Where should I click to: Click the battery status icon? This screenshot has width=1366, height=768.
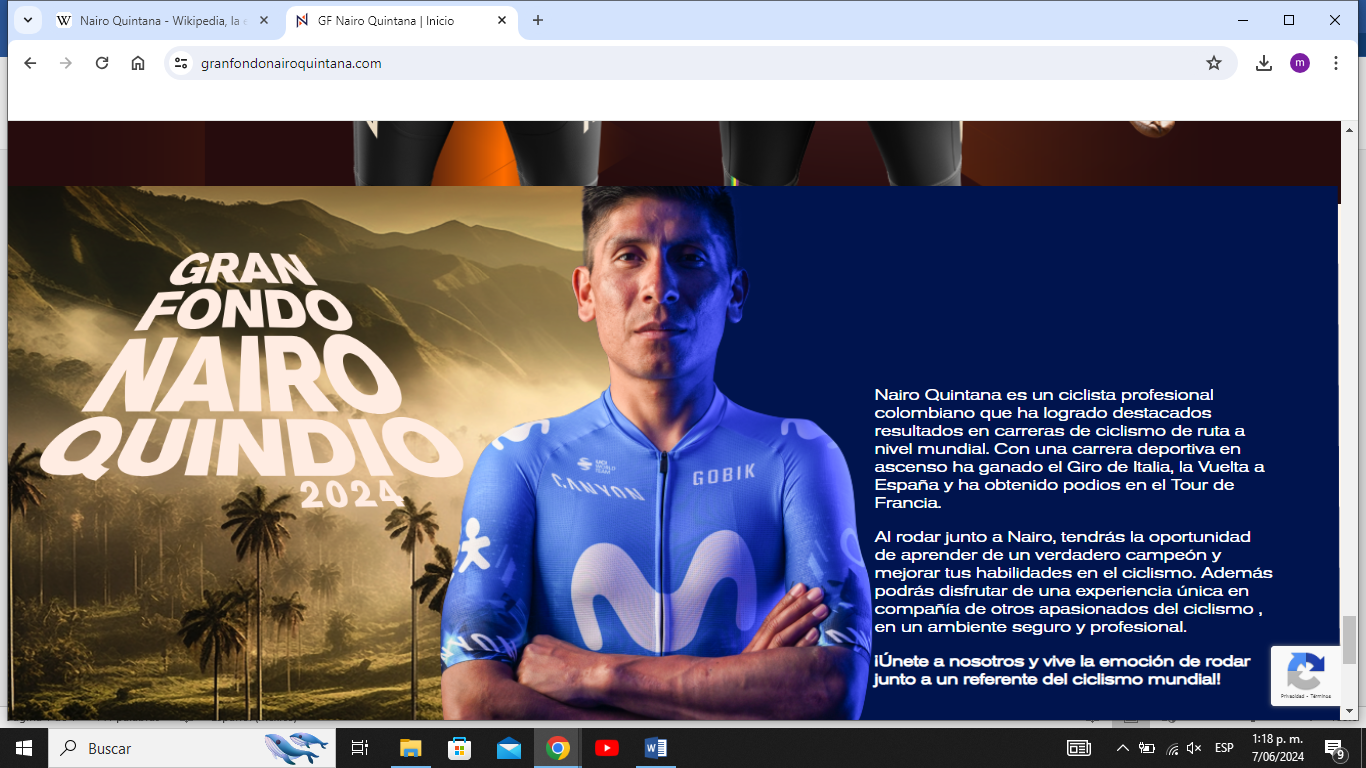(x=1147, y=748)
